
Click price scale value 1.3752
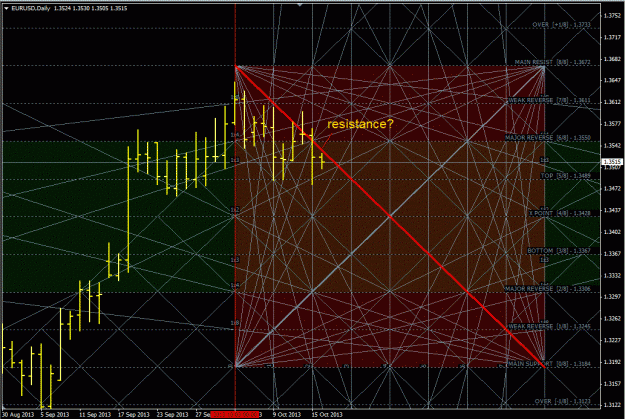[x=612, y=16]
